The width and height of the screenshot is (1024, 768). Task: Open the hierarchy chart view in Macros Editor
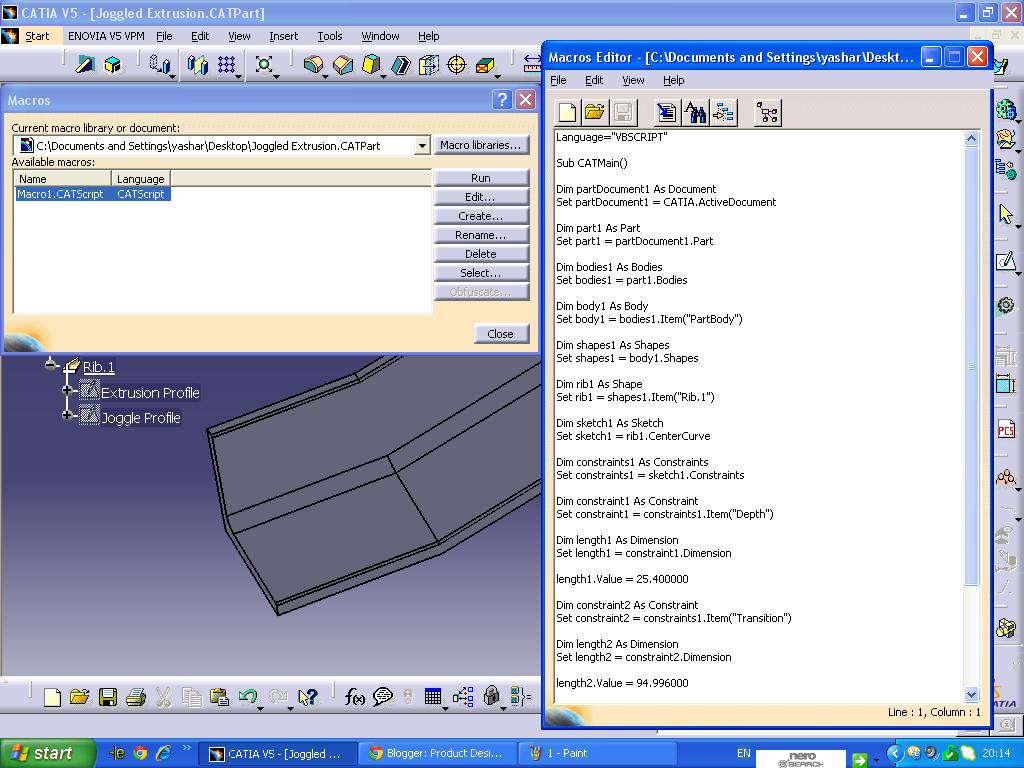(766, 112)
